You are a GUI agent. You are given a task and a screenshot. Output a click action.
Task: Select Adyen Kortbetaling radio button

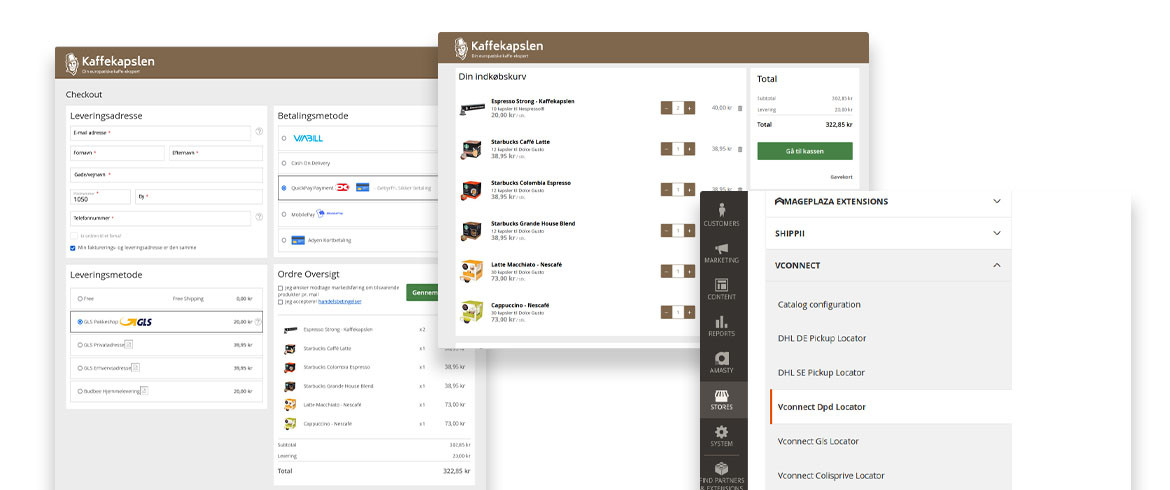coord(284,240)
